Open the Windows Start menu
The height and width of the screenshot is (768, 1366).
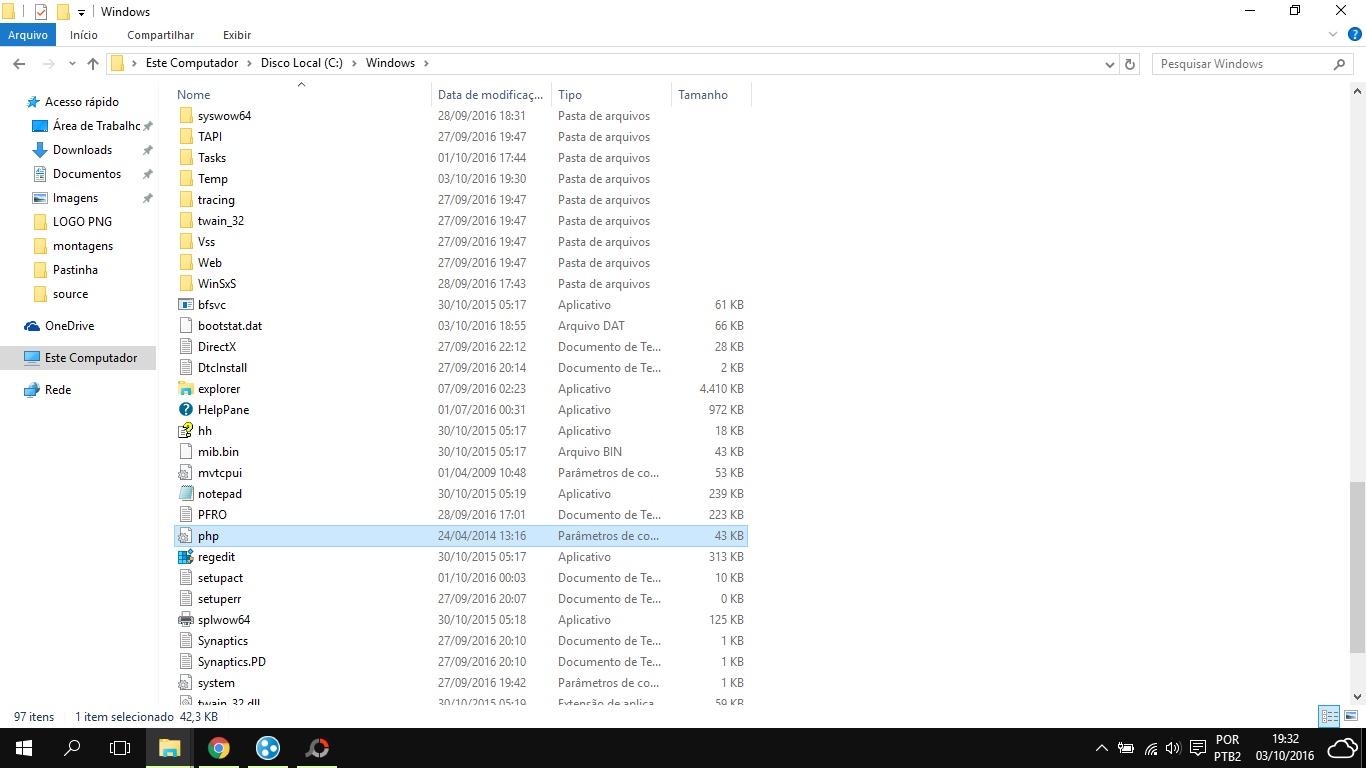pos(24,748)
